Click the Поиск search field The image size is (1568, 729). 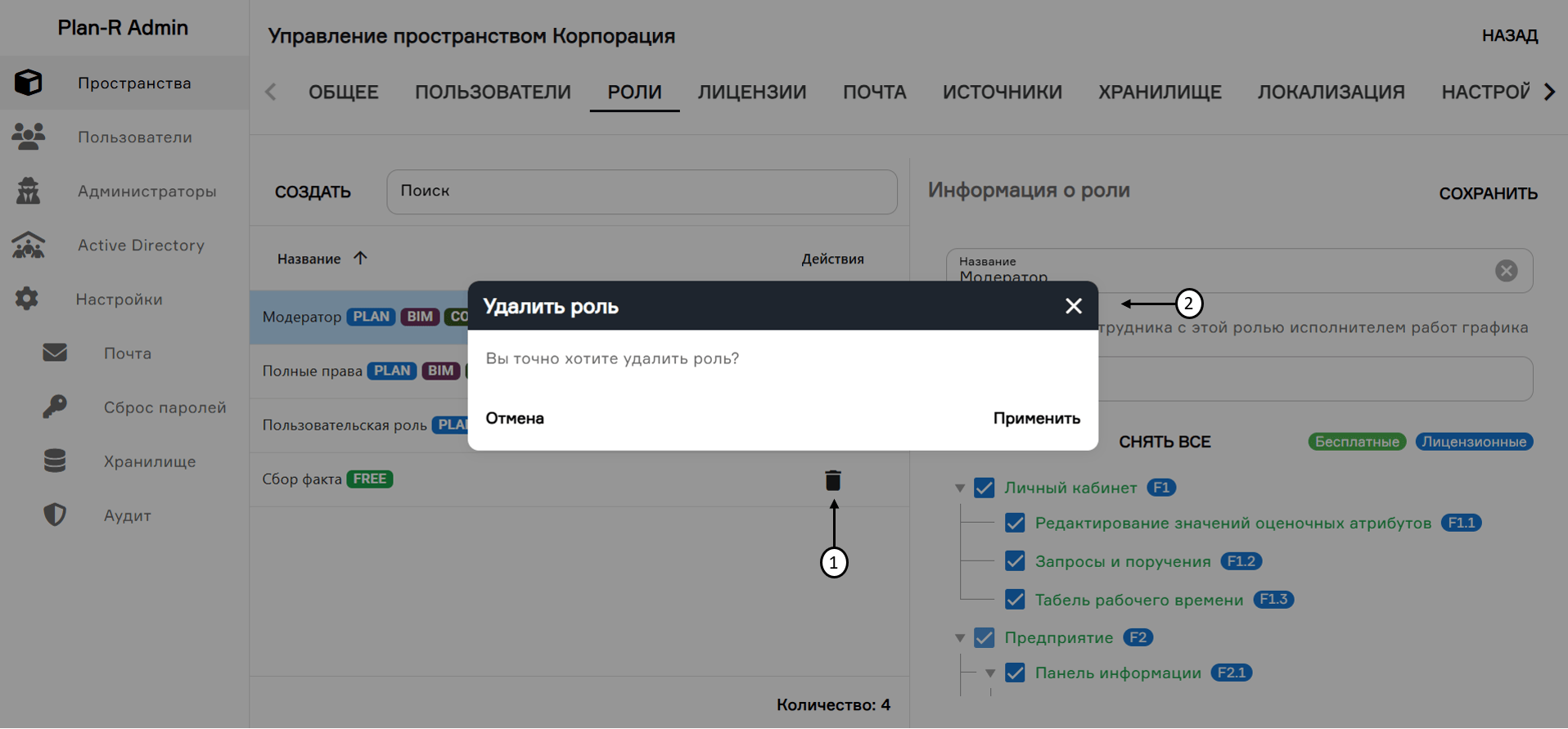click(x=642, y=191)
